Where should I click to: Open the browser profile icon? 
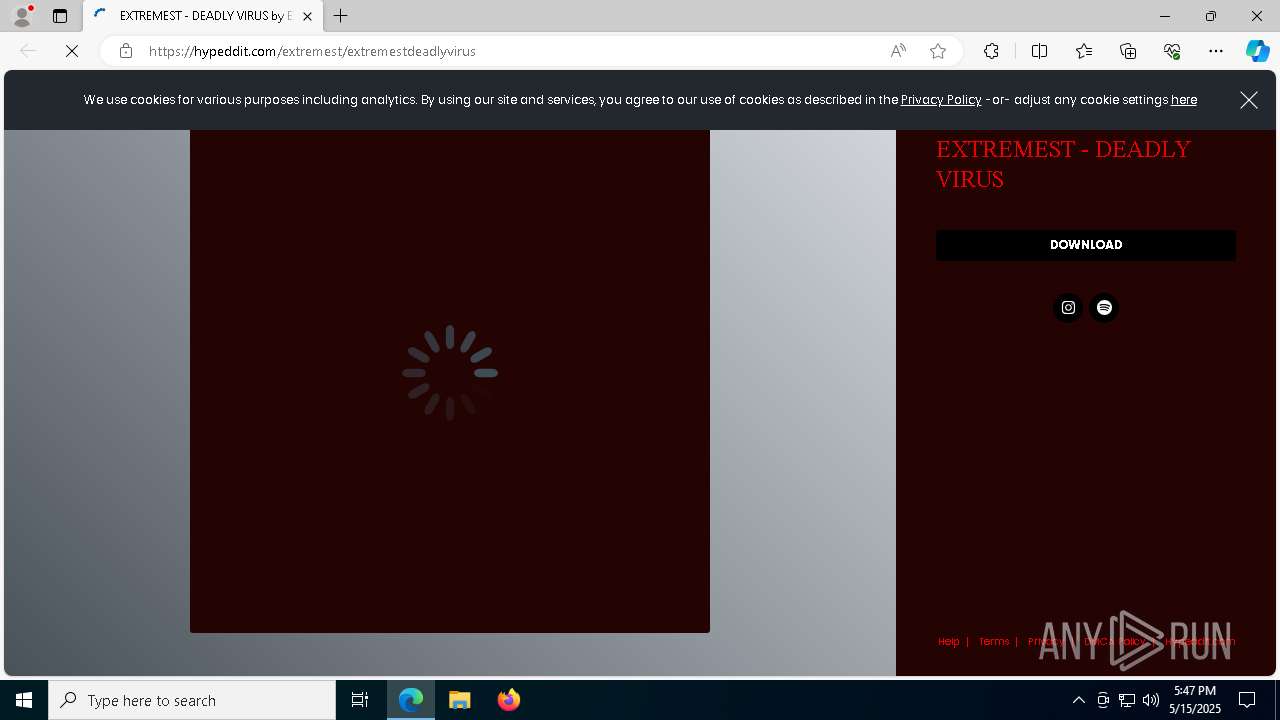pos(22,16)
